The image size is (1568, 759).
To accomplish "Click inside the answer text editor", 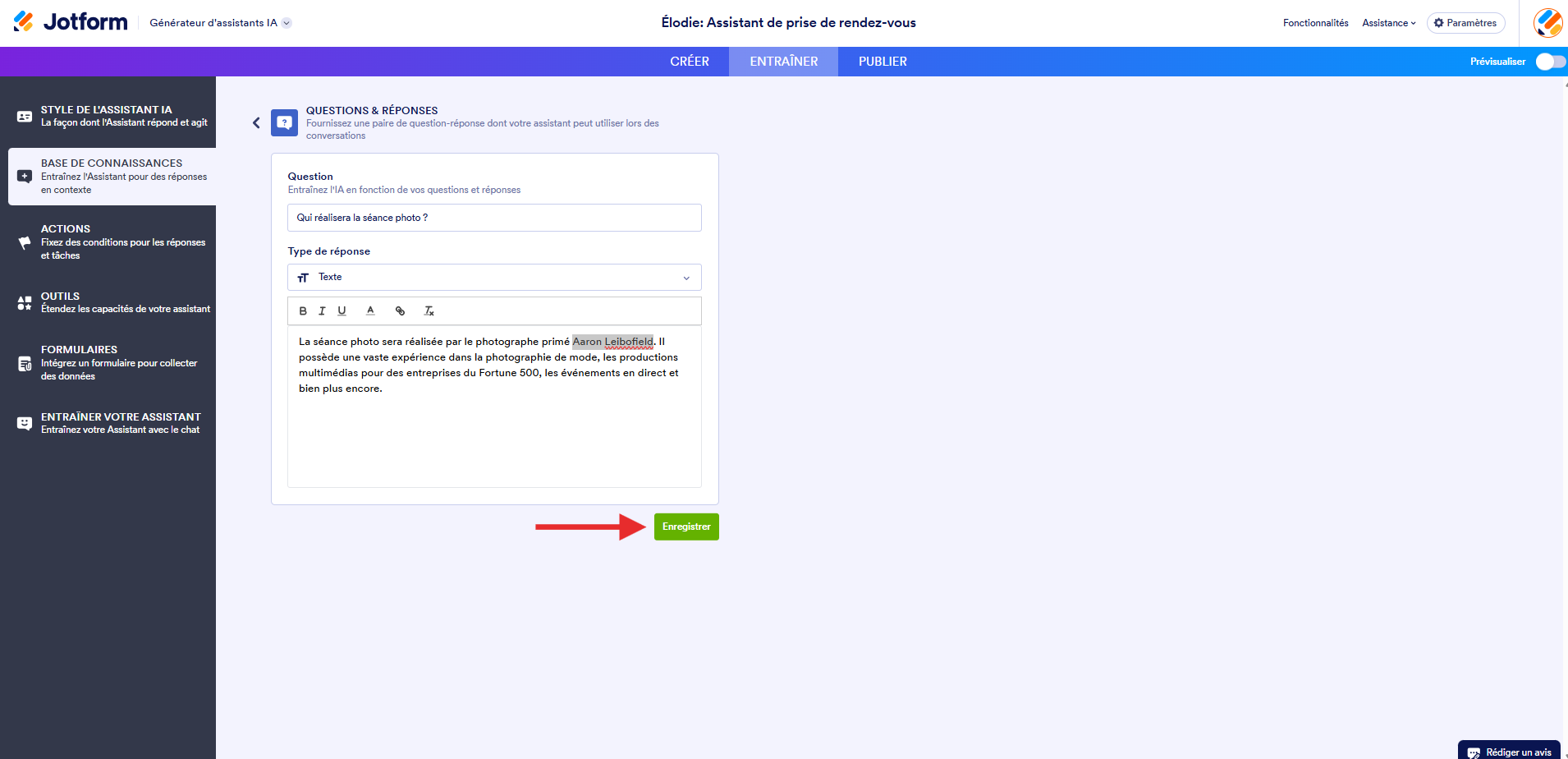I will (x=494, y=407).
